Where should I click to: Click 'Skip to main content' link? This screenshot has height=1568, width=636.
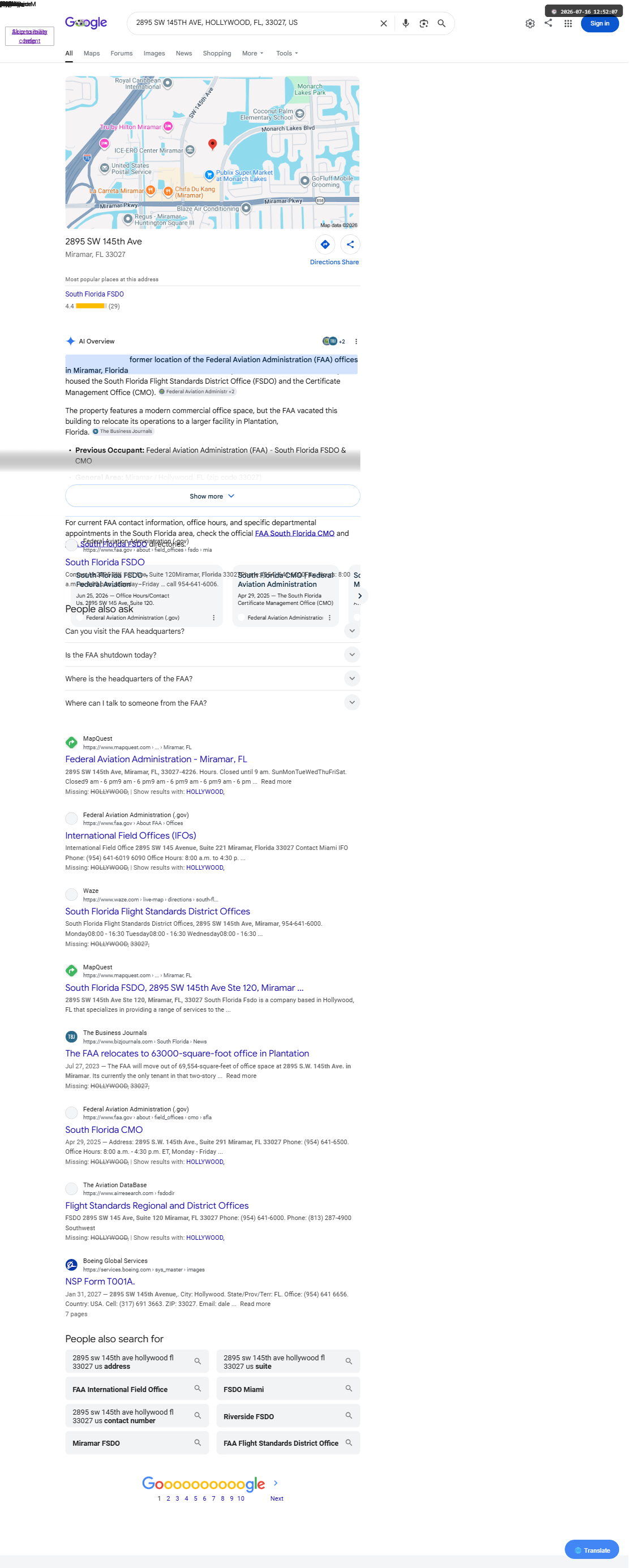pos(29,36)
